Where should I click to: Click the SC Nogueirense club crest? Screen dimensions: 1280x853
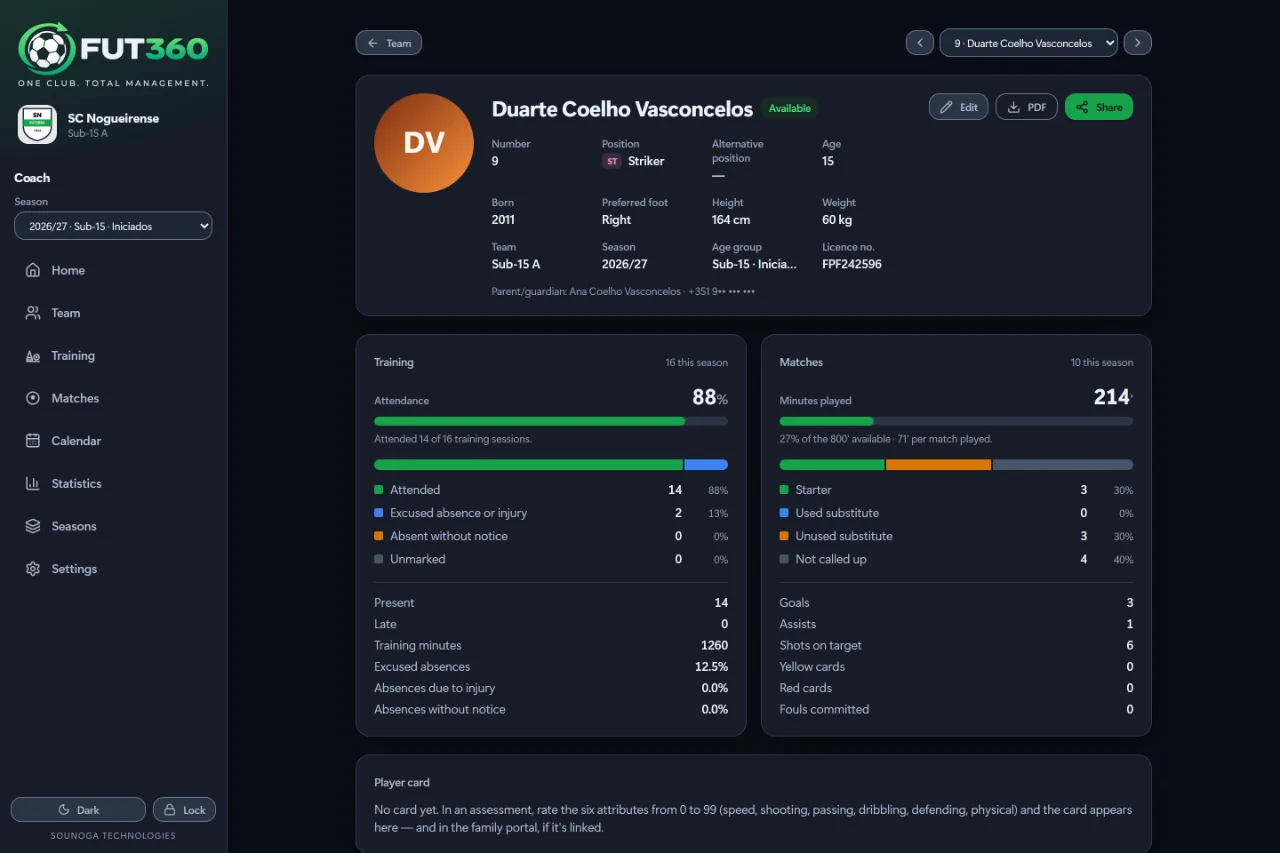37,125
